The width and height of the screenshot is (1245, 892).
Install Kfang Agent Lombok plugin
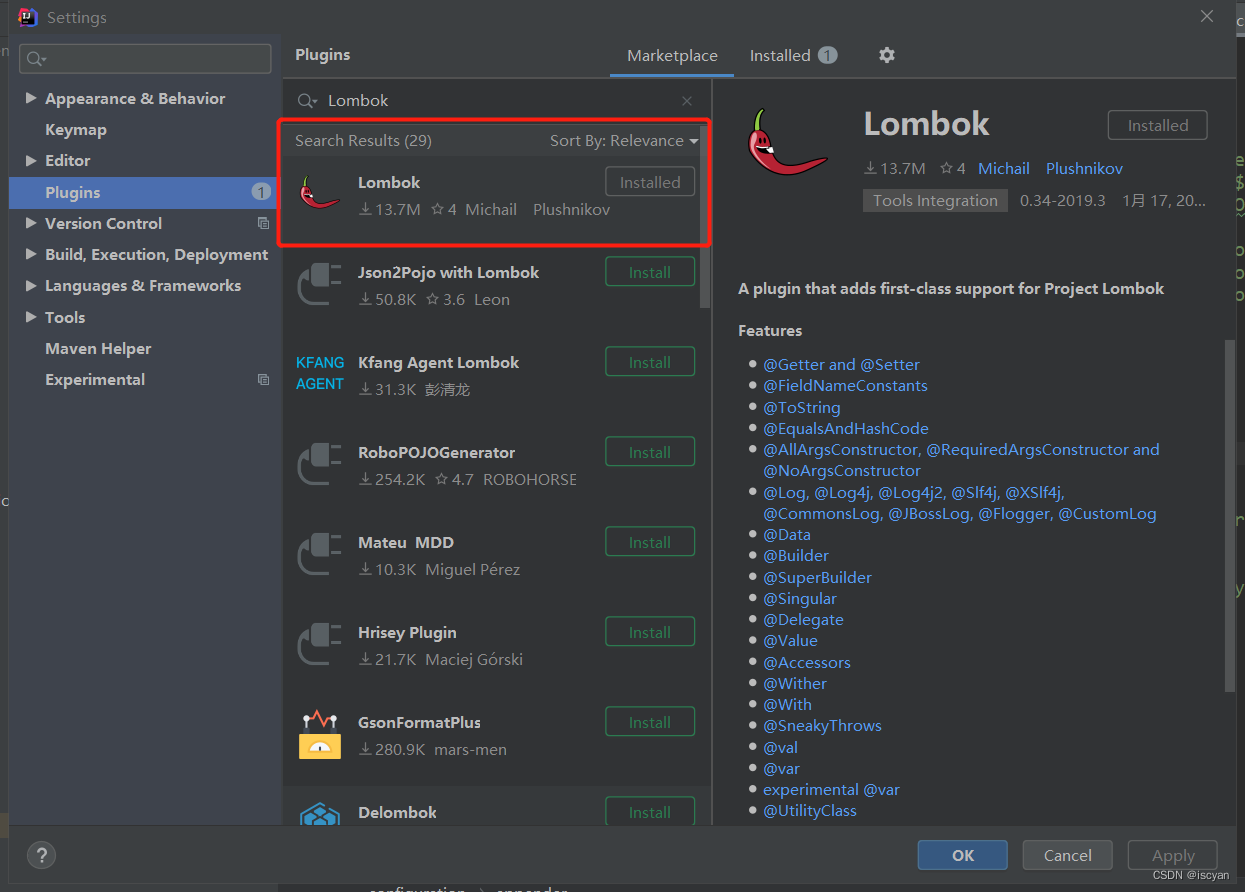coord(650,362)
